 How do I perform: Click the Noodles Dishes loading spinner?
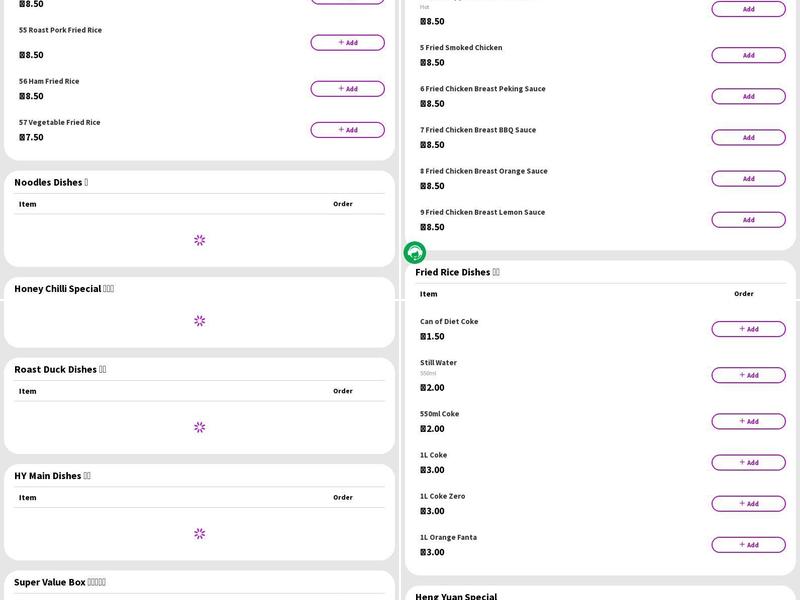[x=200, y=240]
